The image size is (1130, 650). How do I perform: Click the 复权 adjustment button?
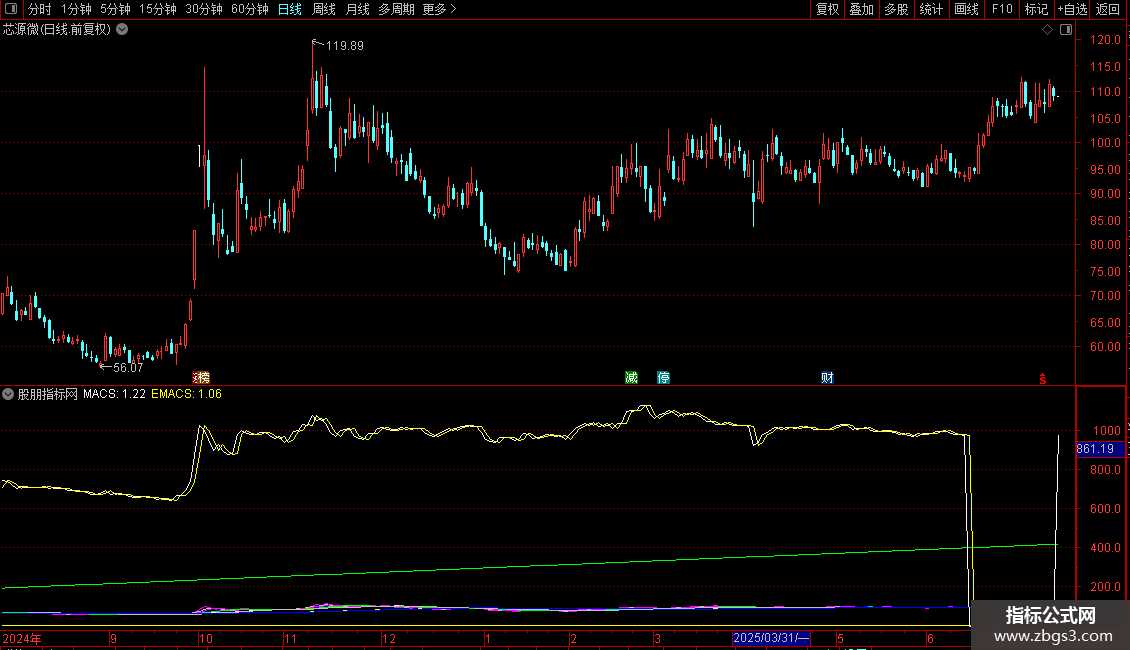pos(827,9)
